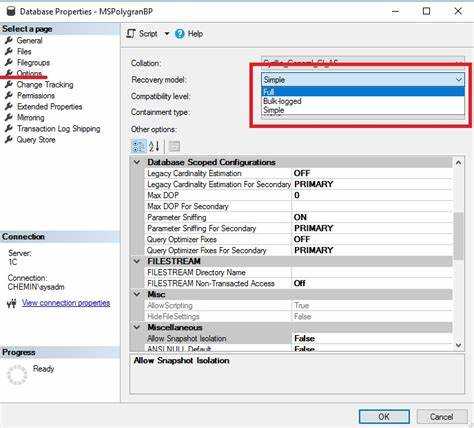The width and height of the screenshot is (474, 428).
Task: Open View connection properties link
Action: click(66, 303)
